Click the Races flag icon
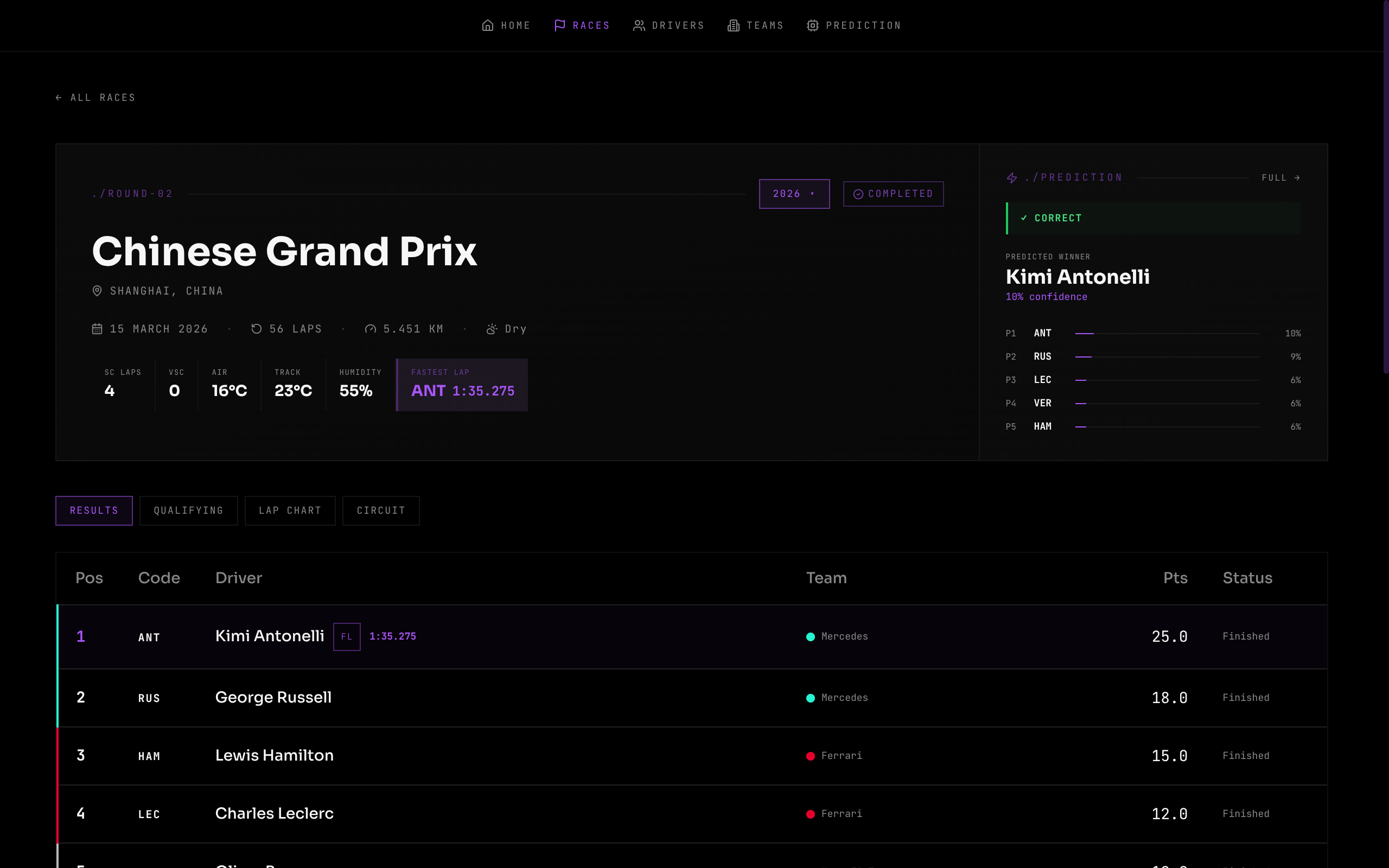Screen dimensions: 1389x868 pos(559,25)
